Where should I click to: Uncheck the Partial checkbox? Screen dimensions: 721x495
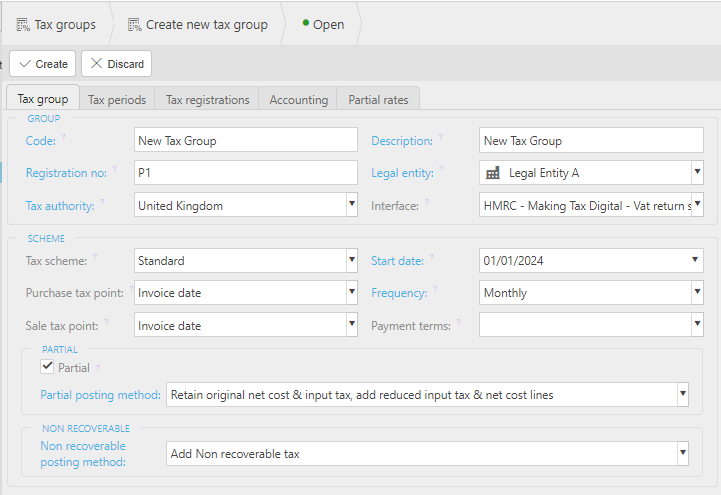tap(46, 367)
